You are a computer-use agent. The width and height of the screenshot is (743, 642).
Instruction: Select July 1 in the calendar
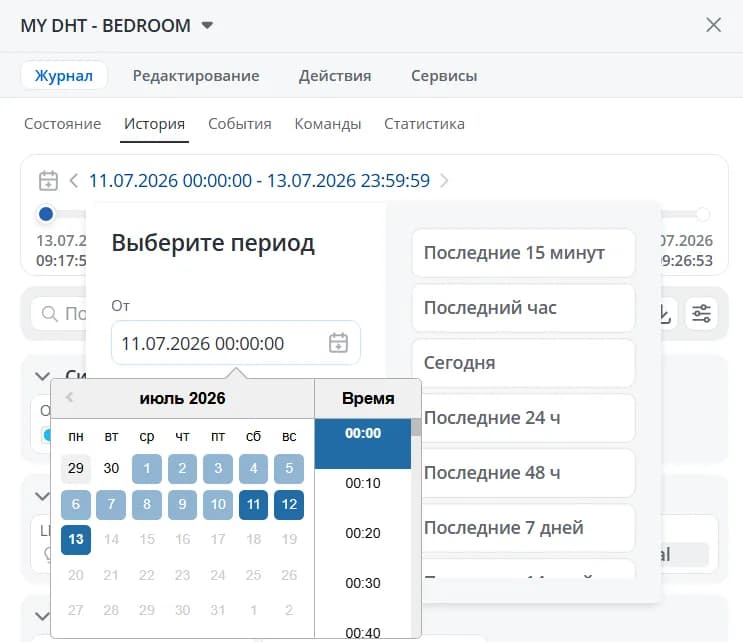pos(147,468)
